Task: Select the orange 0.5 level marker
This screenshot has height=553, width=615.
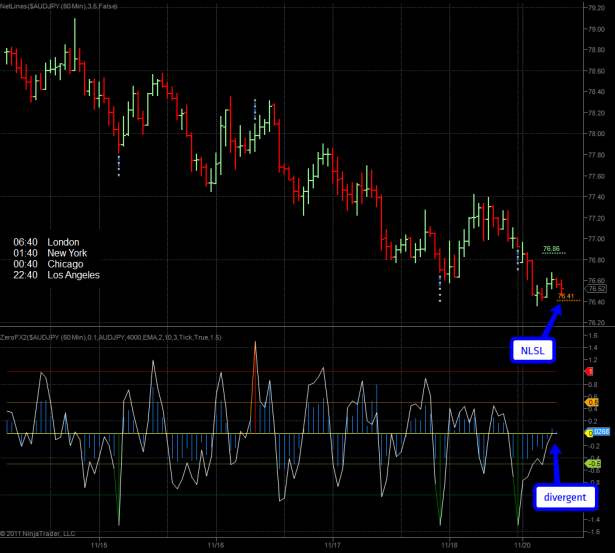Action: [592, 402]
